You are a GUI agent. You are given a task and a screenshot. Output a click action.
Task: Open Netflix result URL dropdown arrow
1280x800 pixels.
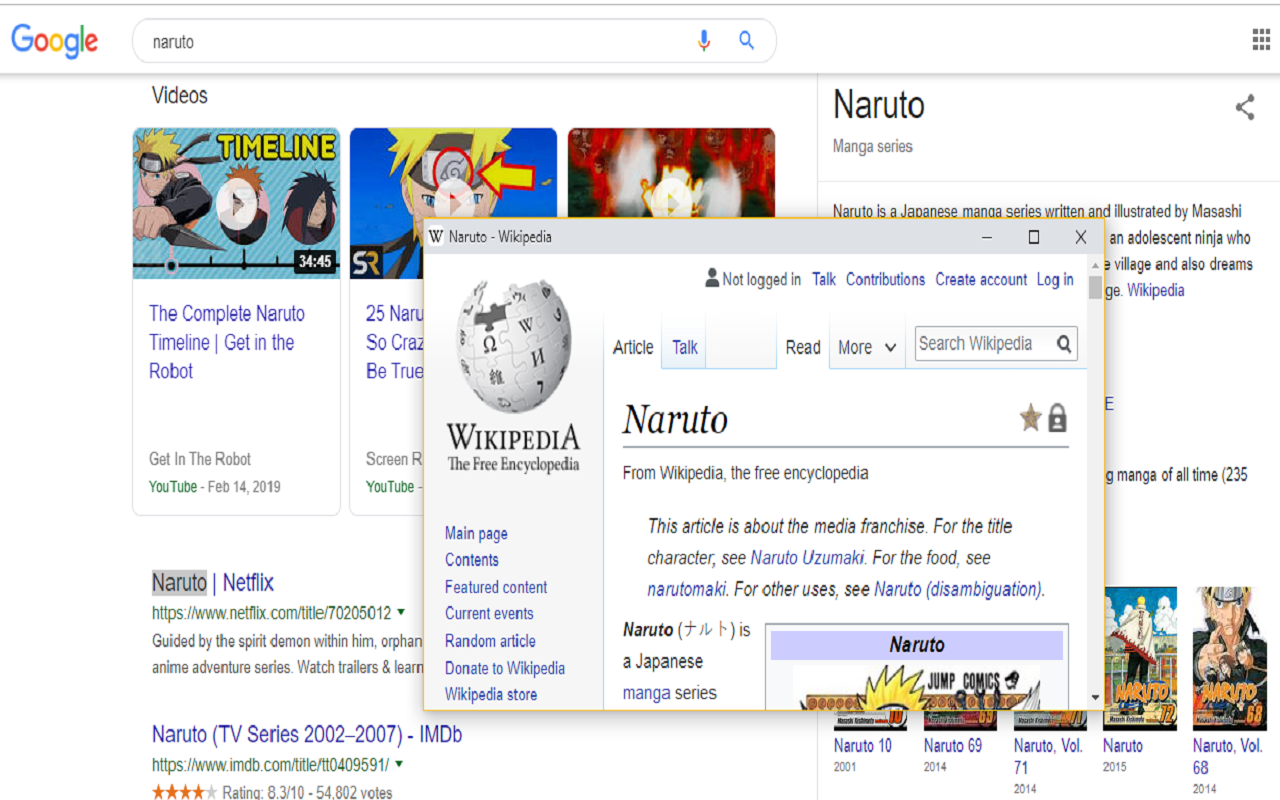(x=401, y=611)
